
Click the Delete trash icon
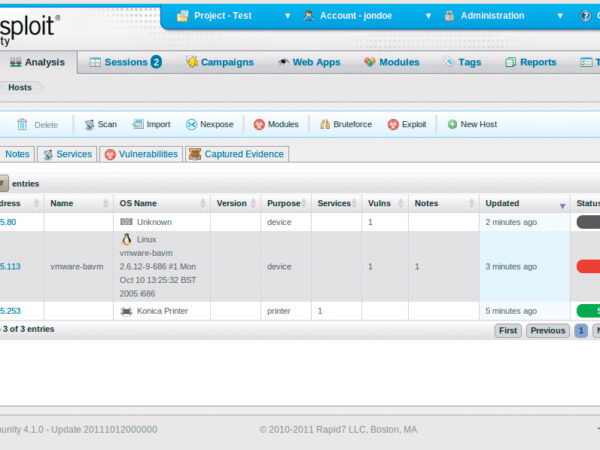(22, 125)
